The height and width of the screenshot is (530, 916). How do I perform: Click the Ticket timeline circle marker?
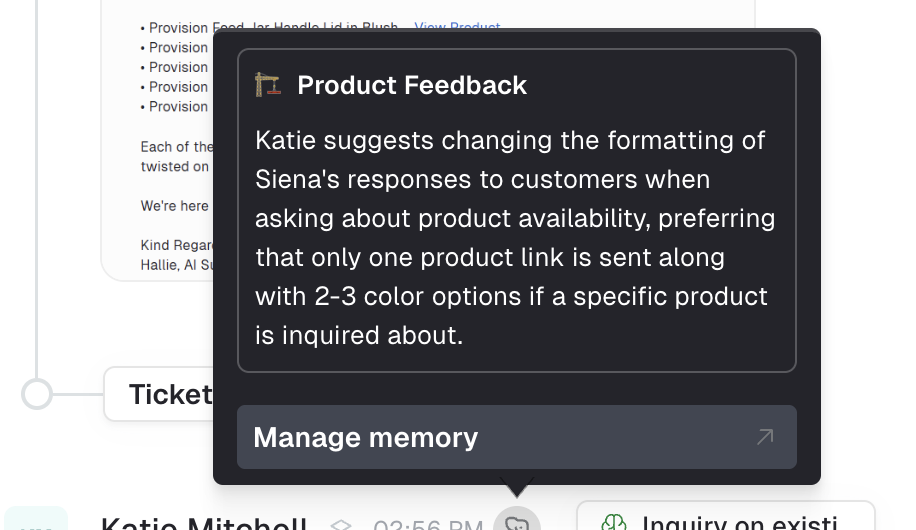[37, 394]
